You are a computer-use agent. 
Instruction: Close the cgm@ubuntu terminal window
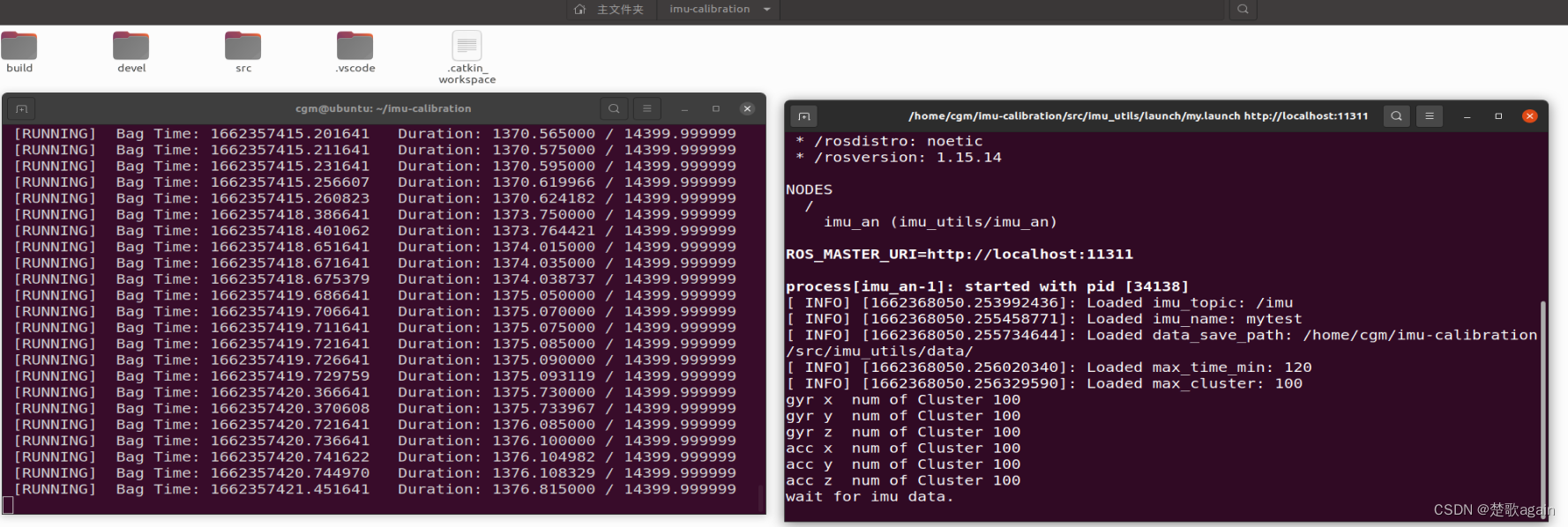747,108
